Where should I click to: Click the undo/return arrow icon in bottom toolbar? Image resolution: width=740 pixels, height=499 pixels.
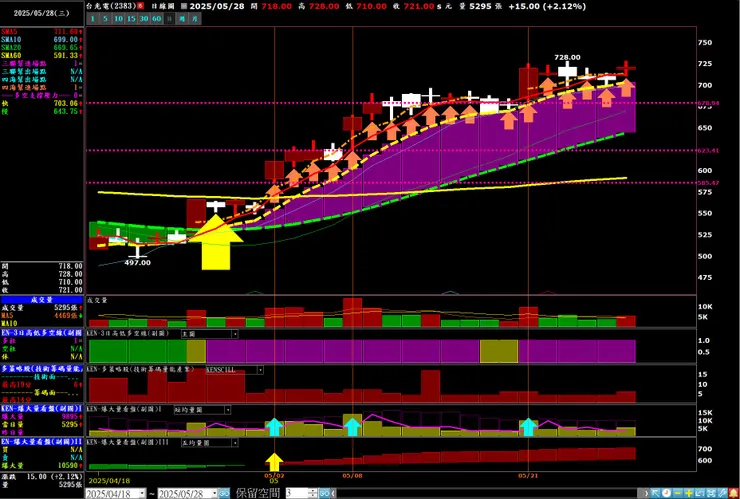click(700, 493)
